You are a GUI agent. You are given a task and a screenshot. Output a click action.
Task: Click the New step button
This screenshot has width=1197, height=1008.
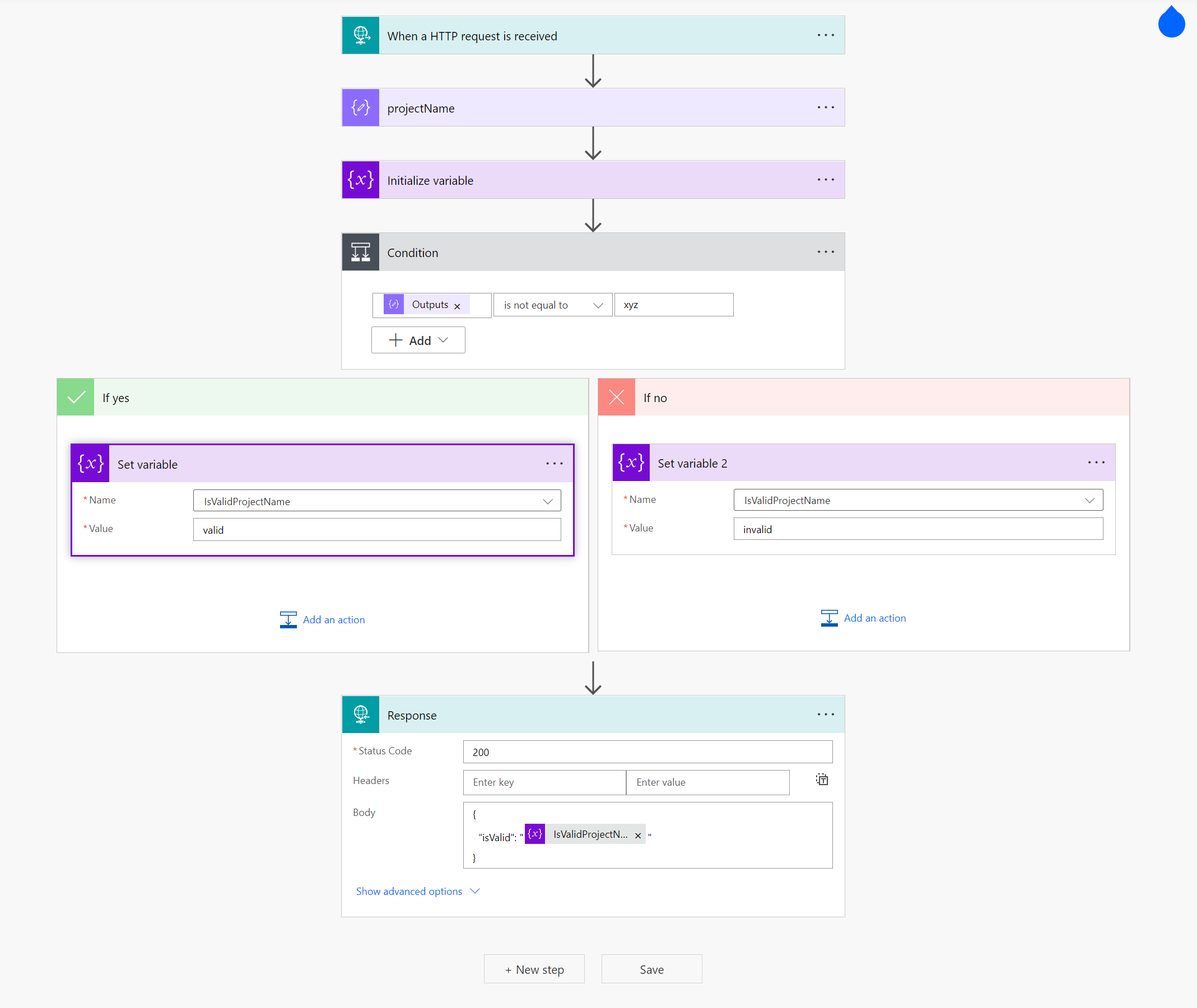[534, 969]
